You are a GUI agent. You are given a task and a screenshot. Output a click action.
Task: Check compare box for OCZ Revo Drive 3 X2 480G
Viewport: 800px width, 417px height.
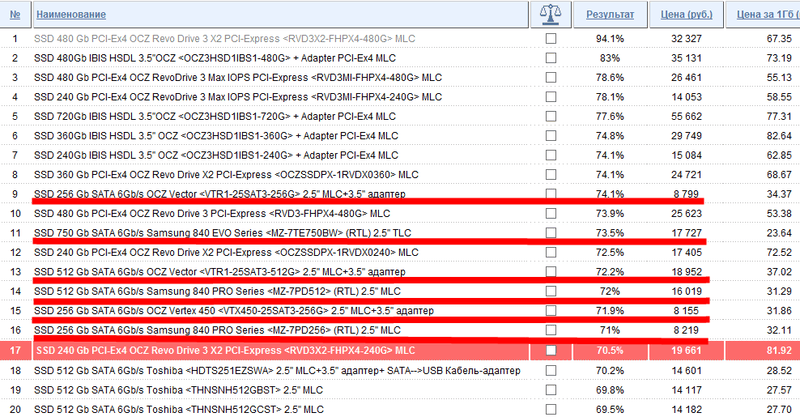click(x=551, y=39)
